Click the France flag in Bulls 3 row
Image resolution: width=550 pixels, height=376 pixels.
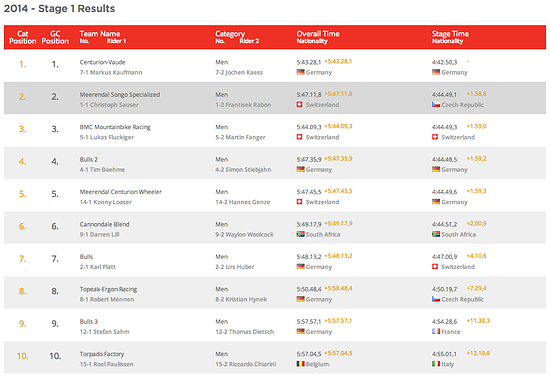436,331
